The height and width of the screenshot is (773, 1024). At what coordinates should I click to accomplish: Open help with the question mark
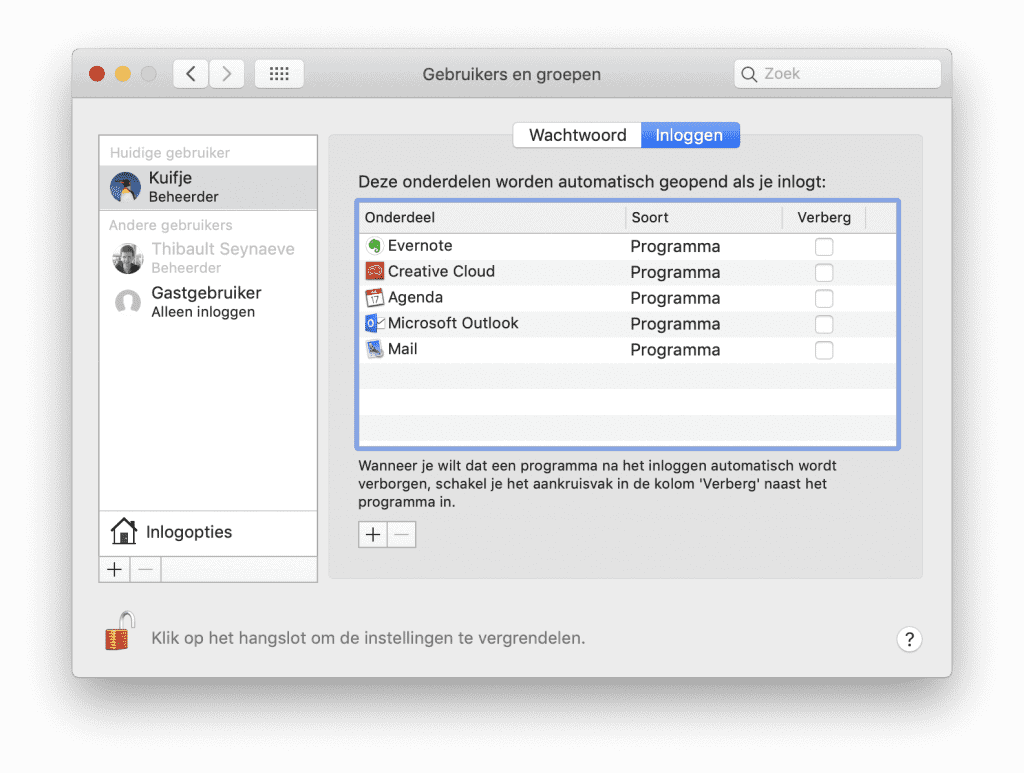pyautogui.click(x=909, y=639)
